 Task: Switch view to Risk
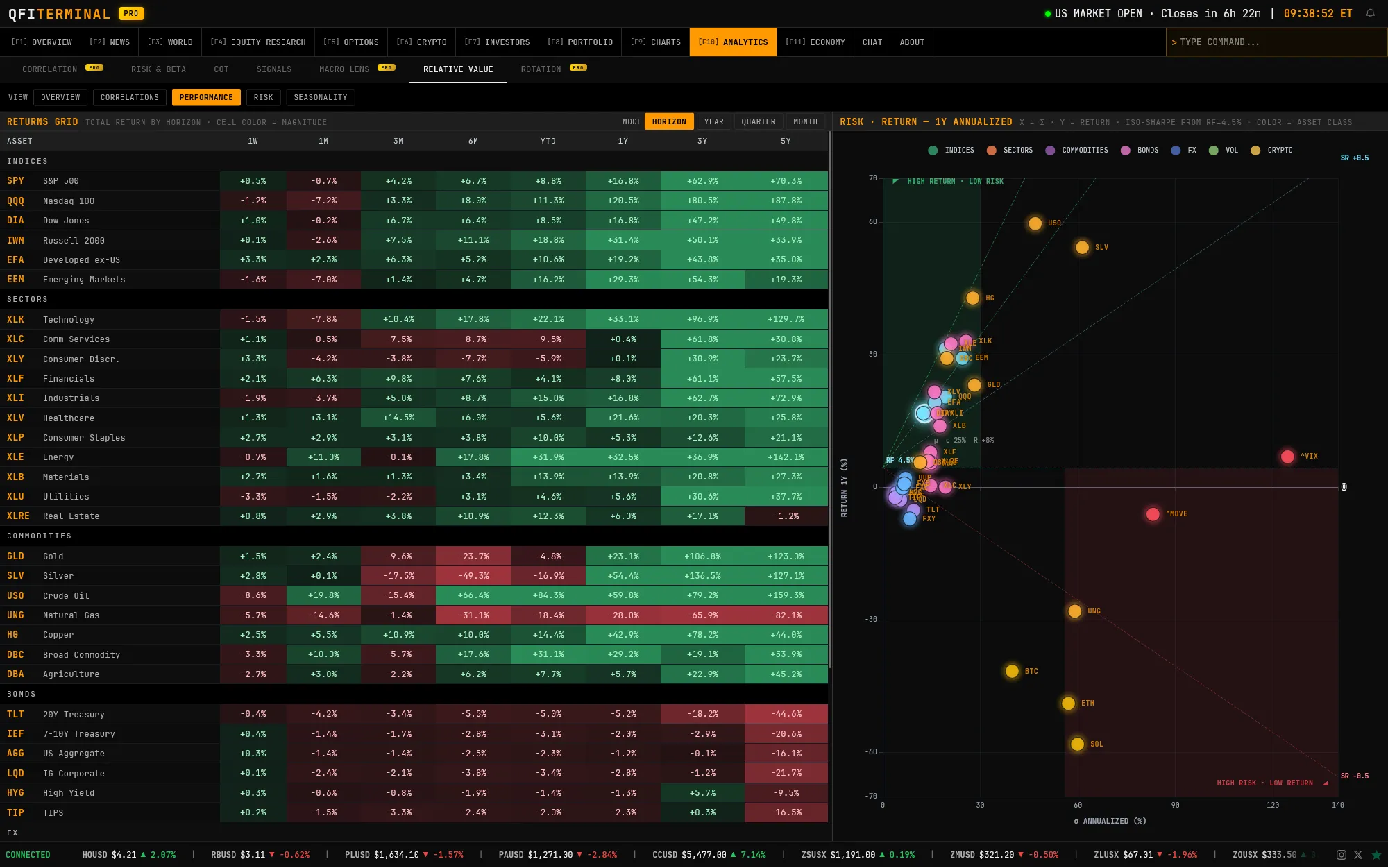pyautogui.click(x=263, y=98)
